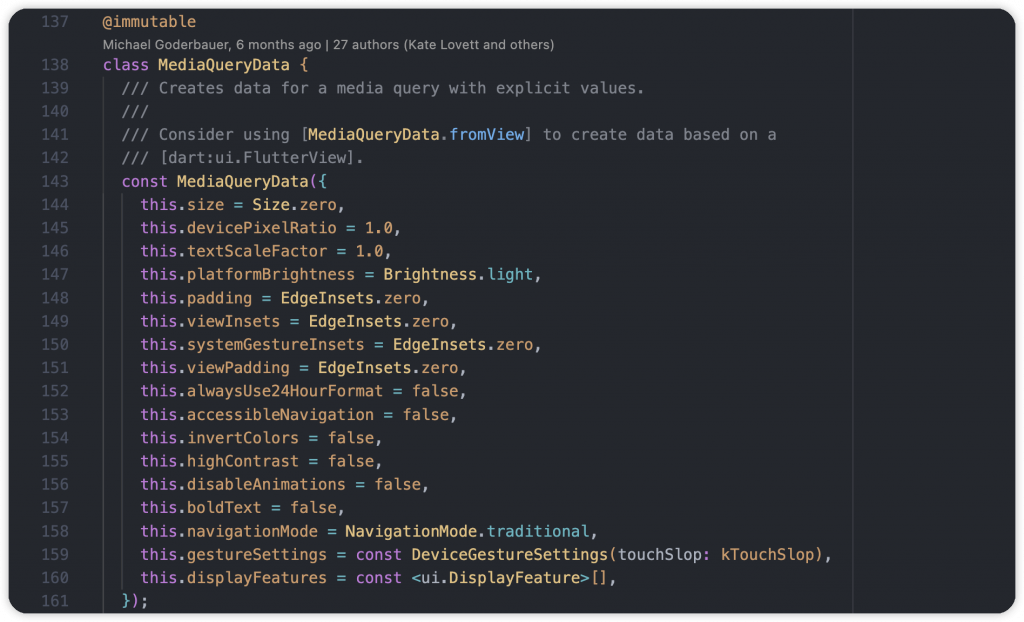The image size is (1024, 622).
Task: Click the DeviceGestureSettings constructor call
Action: click(509, 554)
